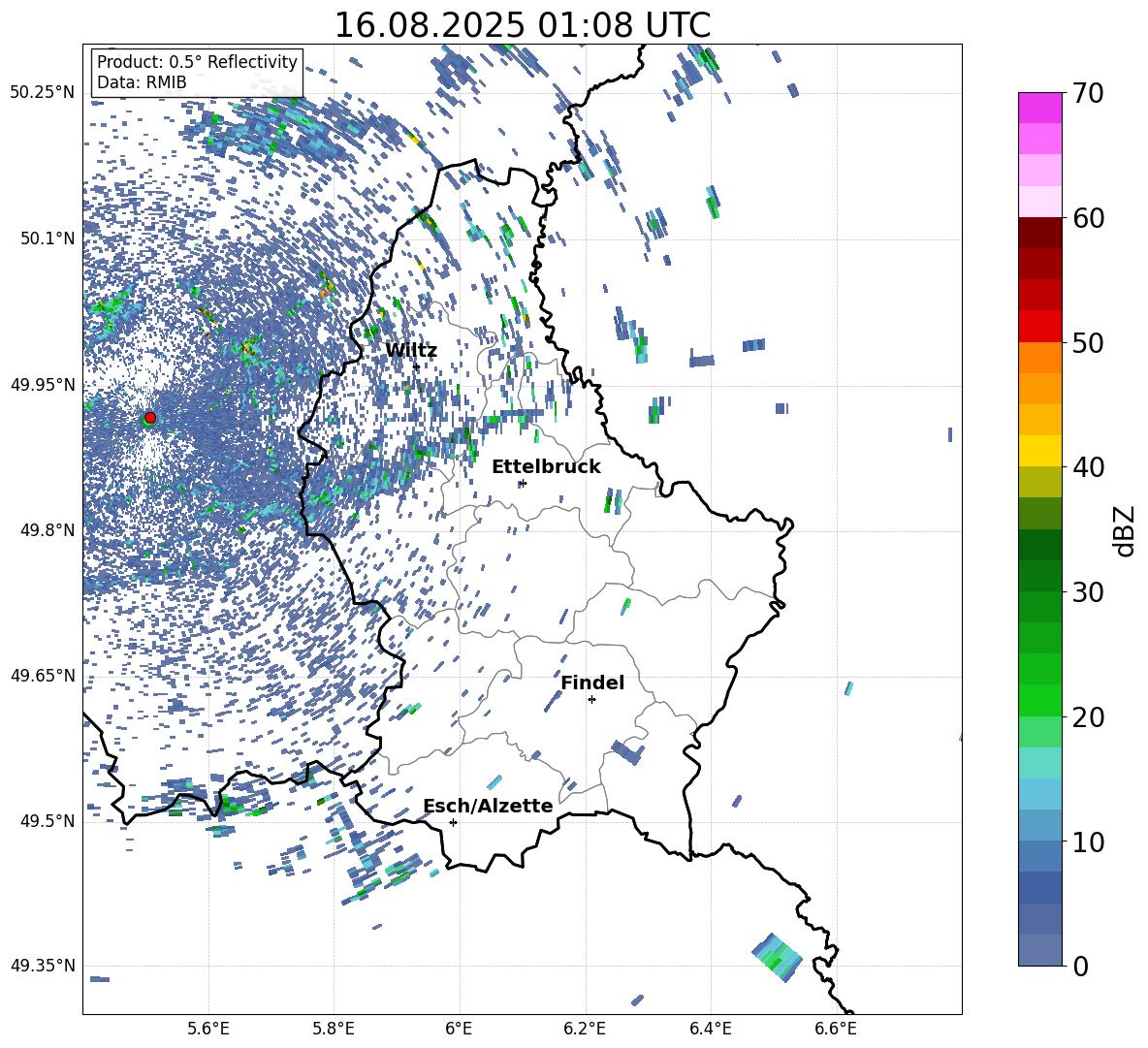Click the Data: RMIB text
This screenshot has width=1148, height=1048.
tap(142, 82)
